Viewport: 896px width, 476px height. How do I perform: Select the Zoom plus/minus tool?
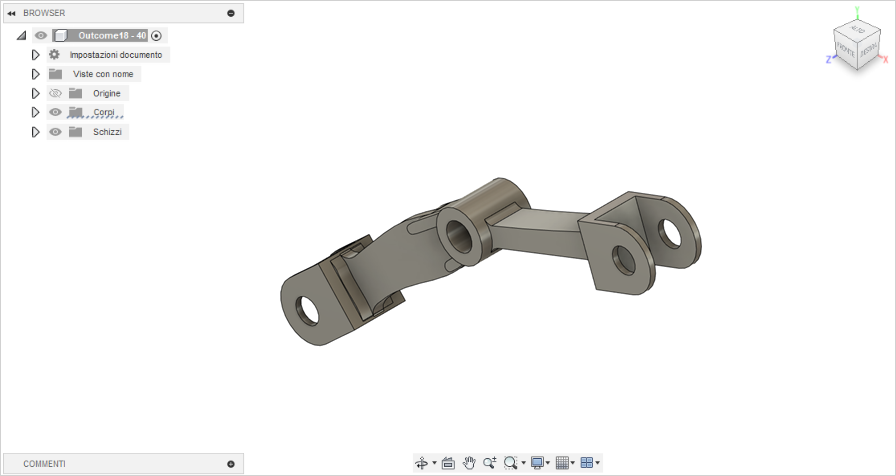click(489, 463)
